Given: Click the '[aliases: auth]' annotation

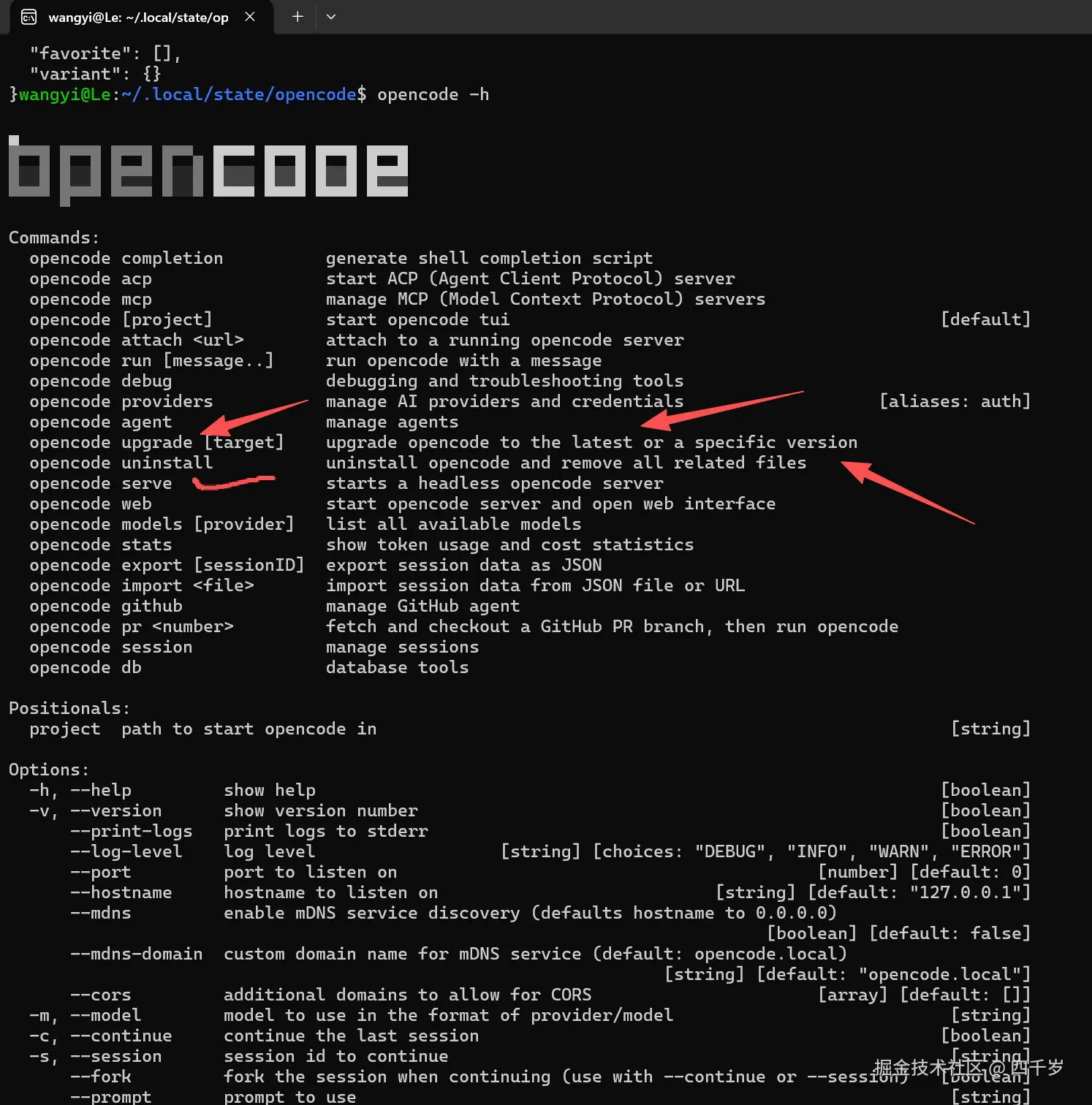Looking at the screenshot, I should (x=955, y=400).
